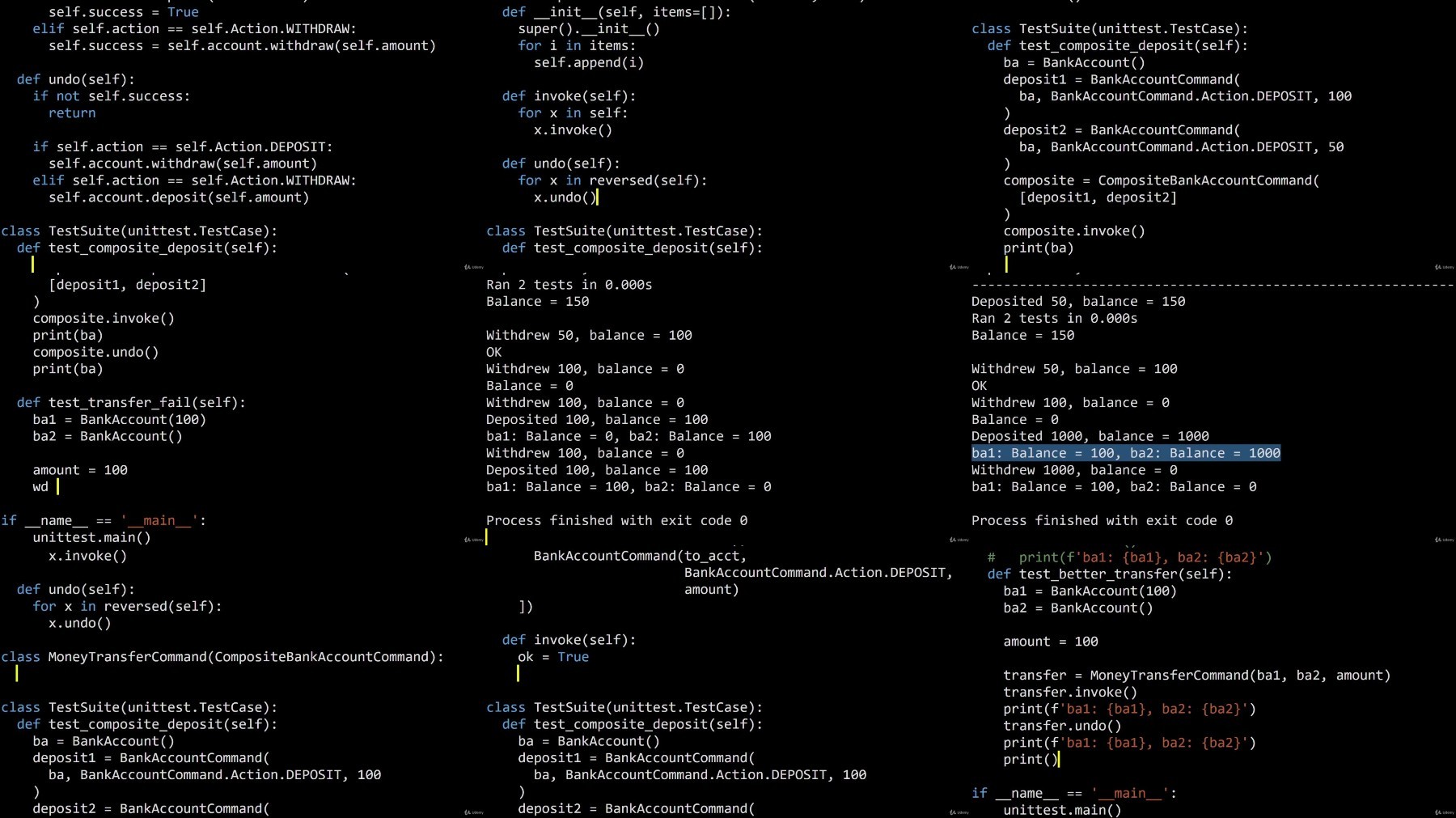Image resolution: width=1456 pixels, height=818 pixels.
Task: Click the line 'transfer.undo()'
Action: tap(1062, 727)
